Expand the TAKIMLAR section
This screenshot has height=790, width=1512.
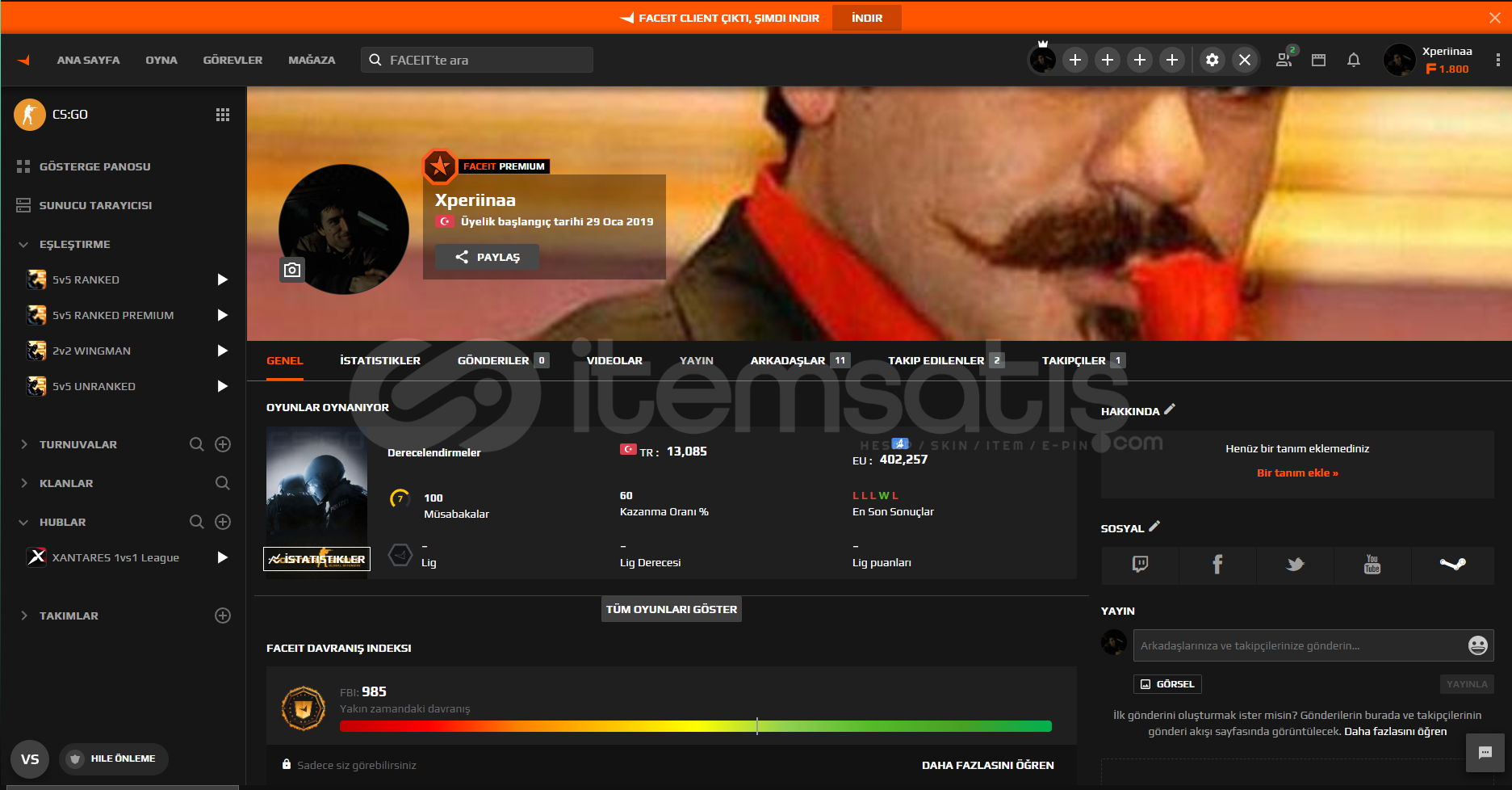click(x=23, y=616)
